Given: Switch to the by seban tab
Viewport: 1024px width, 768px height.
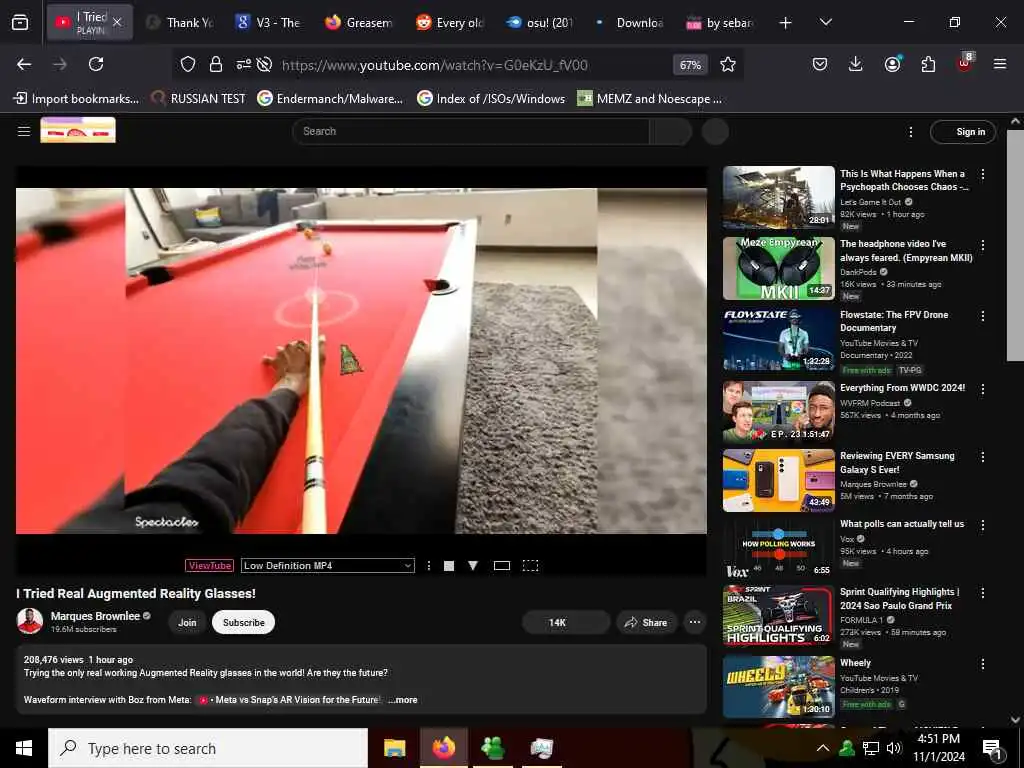Looking at the screenshot, I should [x=720, y=22].
